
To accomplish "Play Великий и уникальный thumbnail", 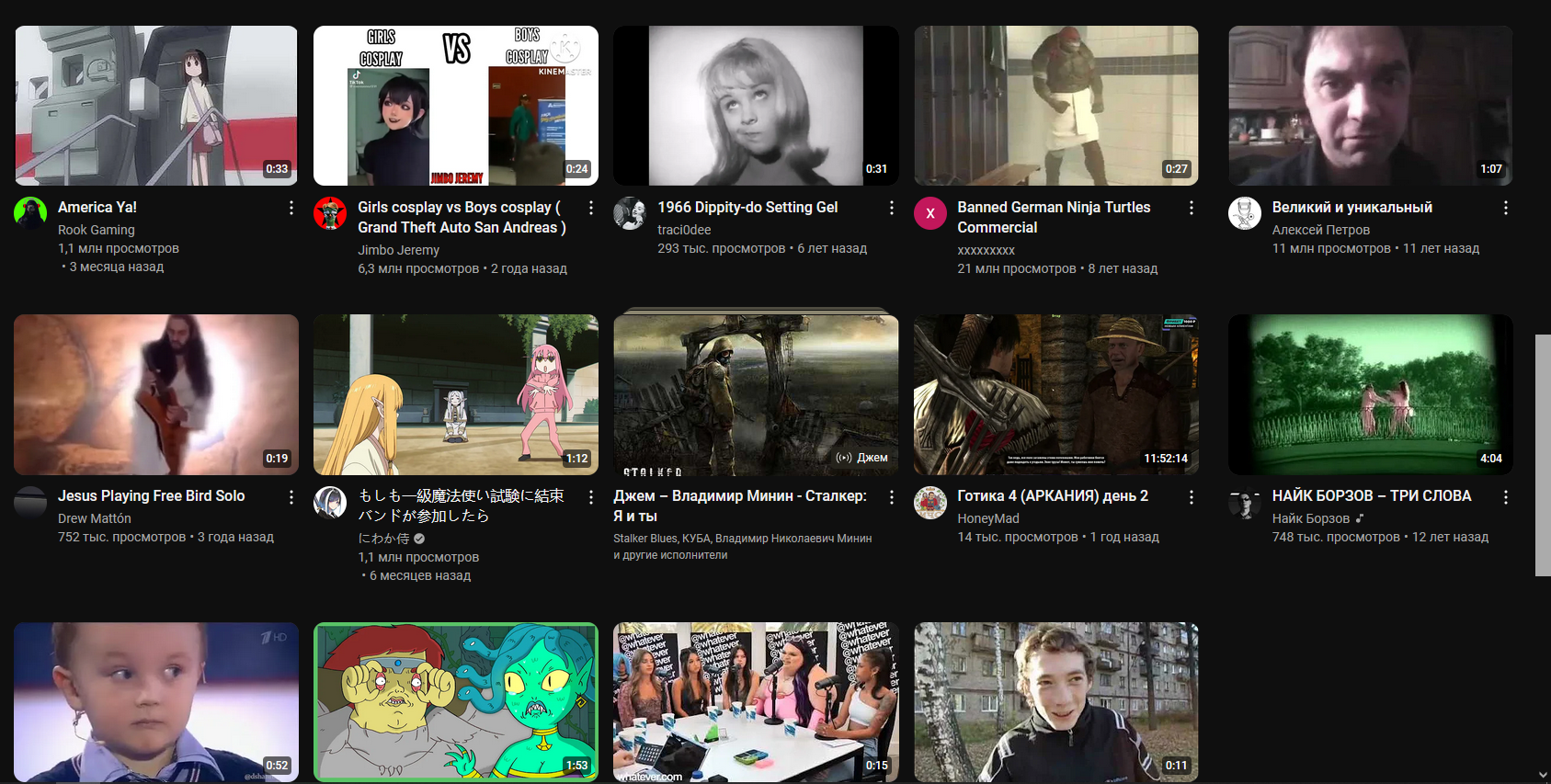I will pos(1371,106).
